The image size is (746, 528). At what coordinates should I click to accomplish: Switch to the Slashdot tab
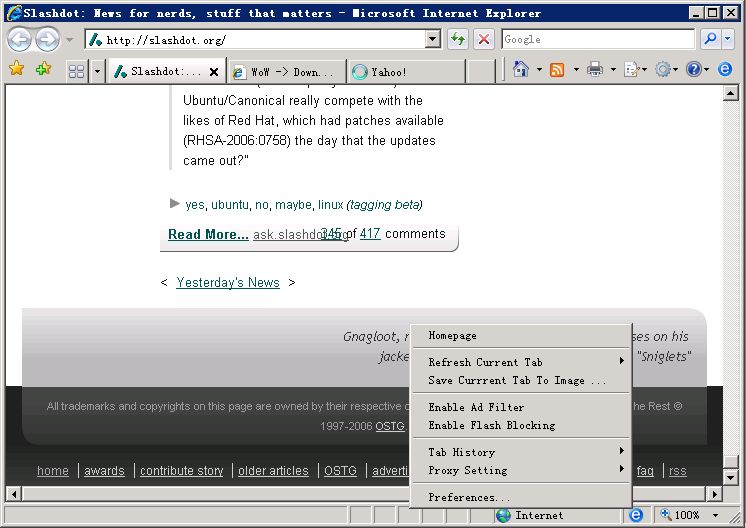(x=159, y=72)
